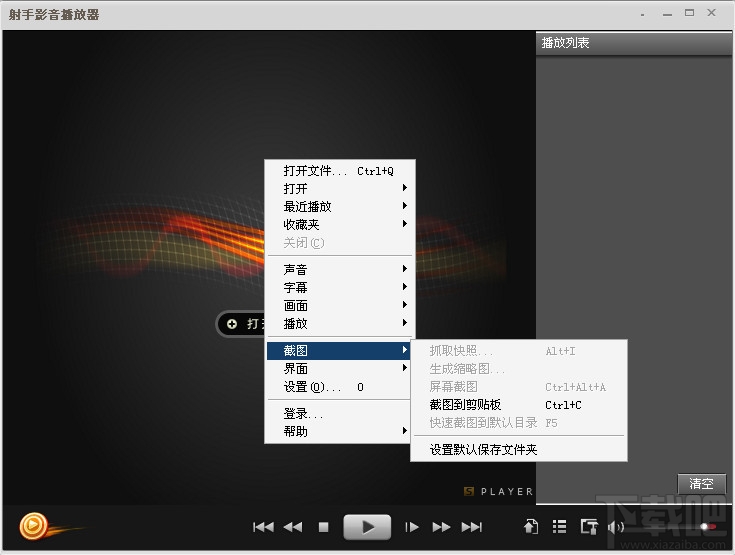735x555 pixels.
Task: Select 打开文件... menu entry
Action: point(340,171)
